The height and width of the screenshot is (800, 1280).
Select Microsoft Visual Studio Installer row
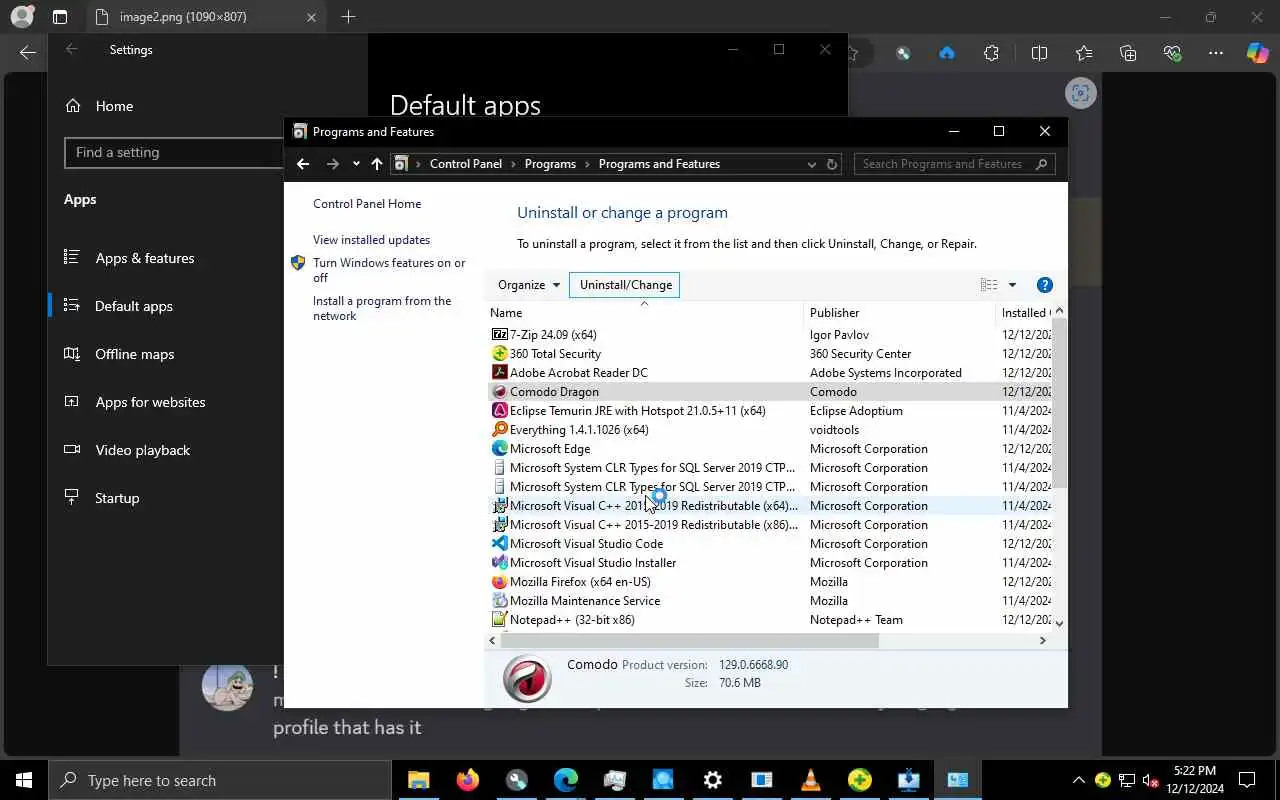770,563
